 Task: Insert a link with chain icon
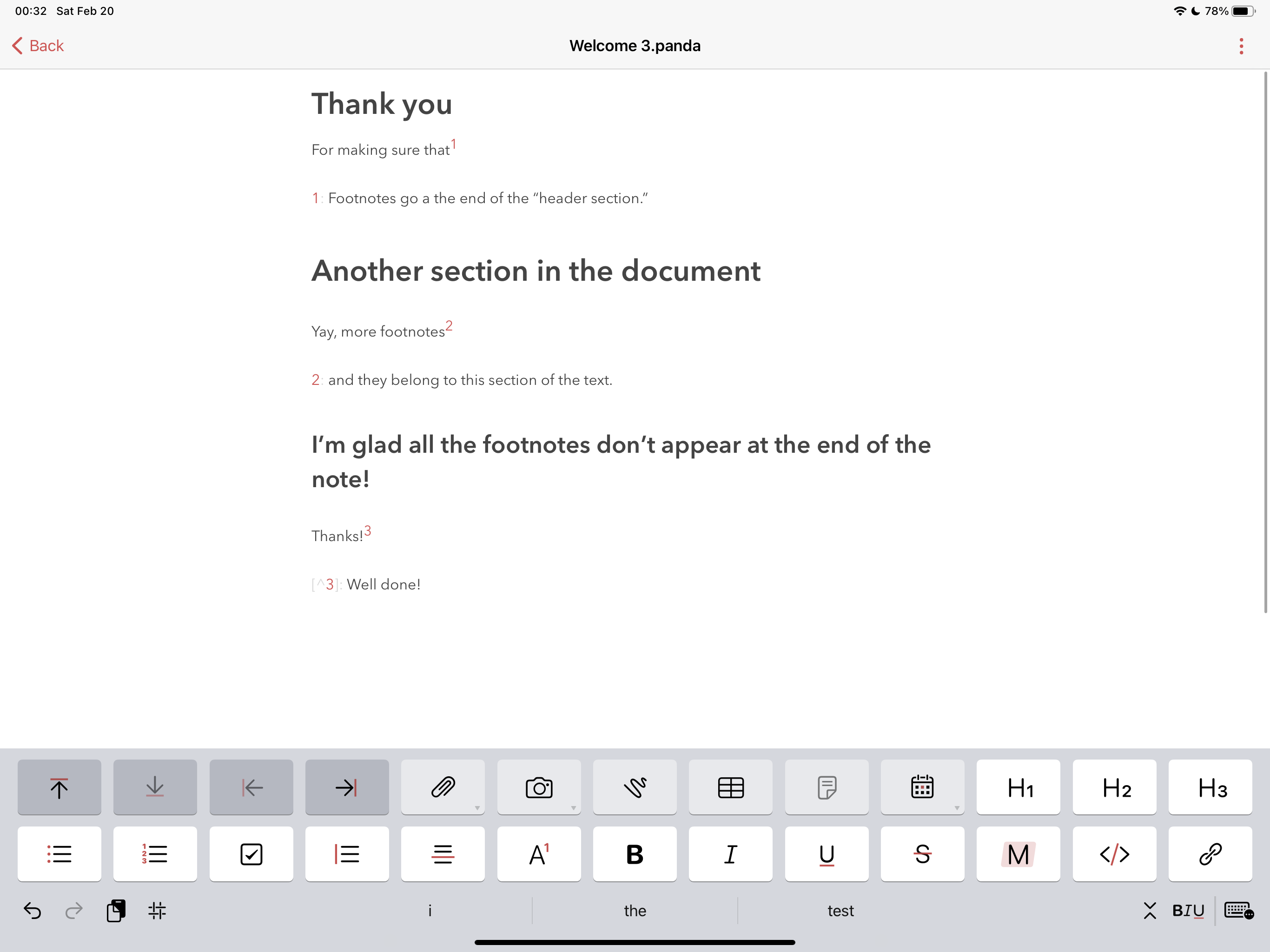1210,854
